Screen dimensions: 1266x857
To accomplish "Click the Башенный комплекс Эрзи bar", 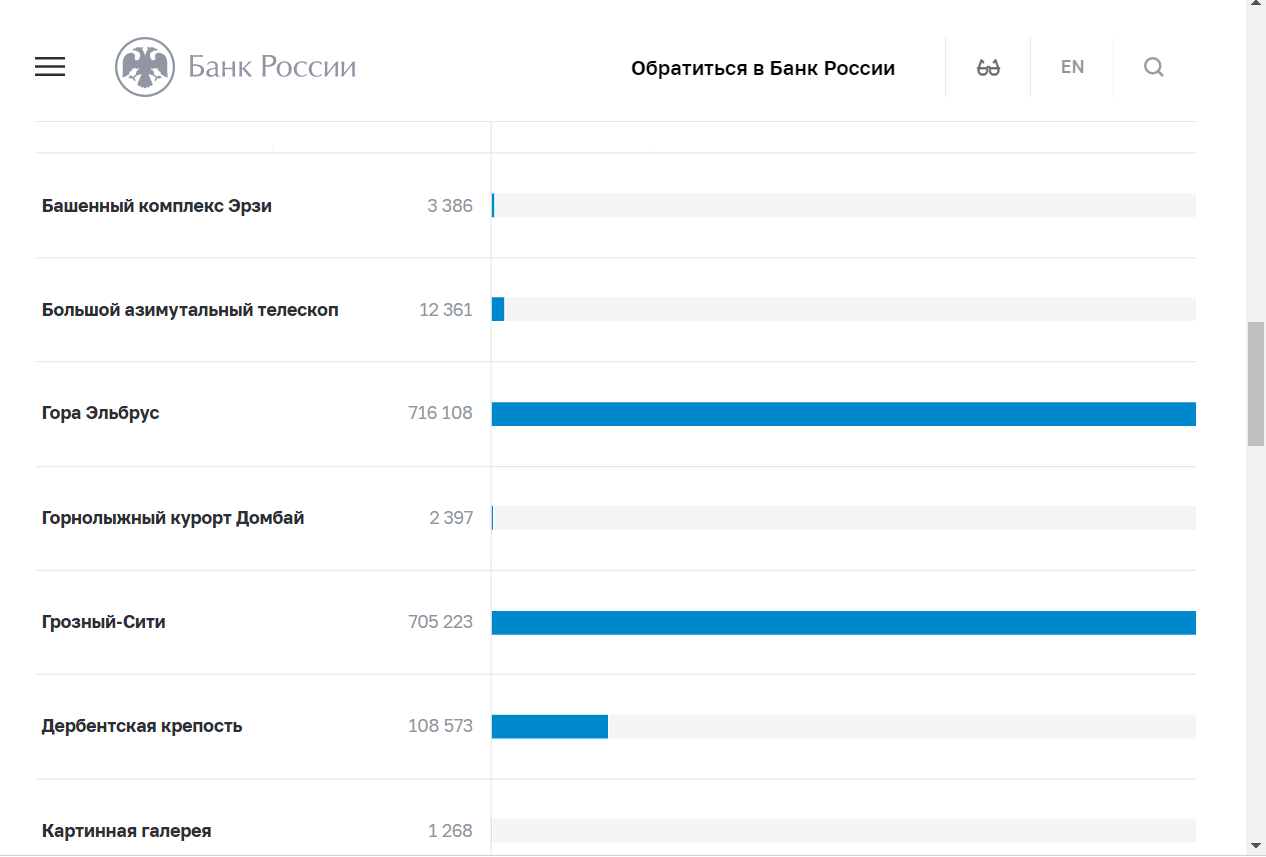I will click(844, 205).
